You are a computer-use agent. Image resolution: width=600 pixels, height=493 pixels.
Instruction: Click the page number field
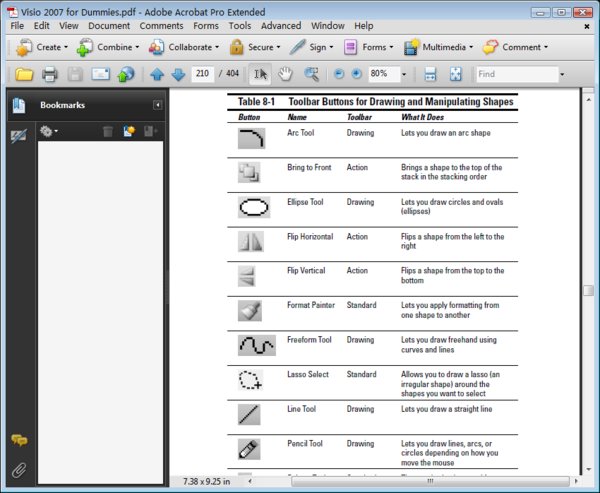(x=203, y=74)
